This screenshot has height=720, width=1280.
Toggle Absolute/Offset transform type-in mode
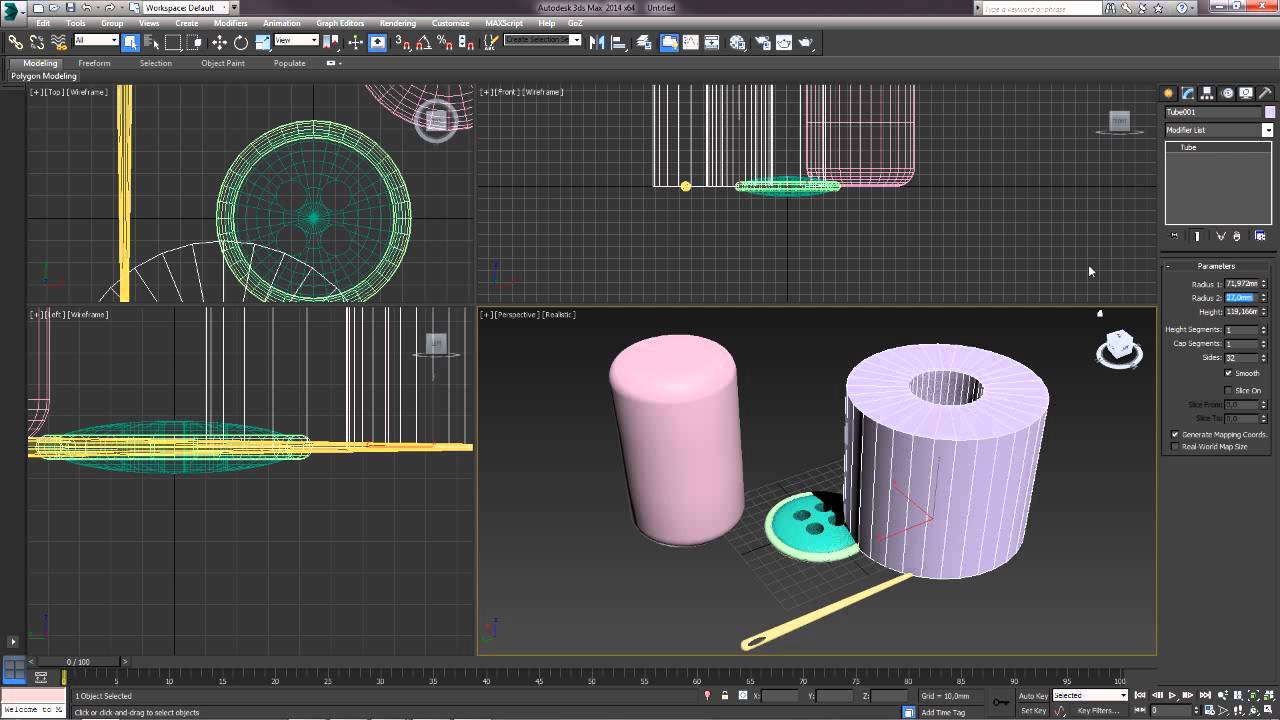click(742, 696)
